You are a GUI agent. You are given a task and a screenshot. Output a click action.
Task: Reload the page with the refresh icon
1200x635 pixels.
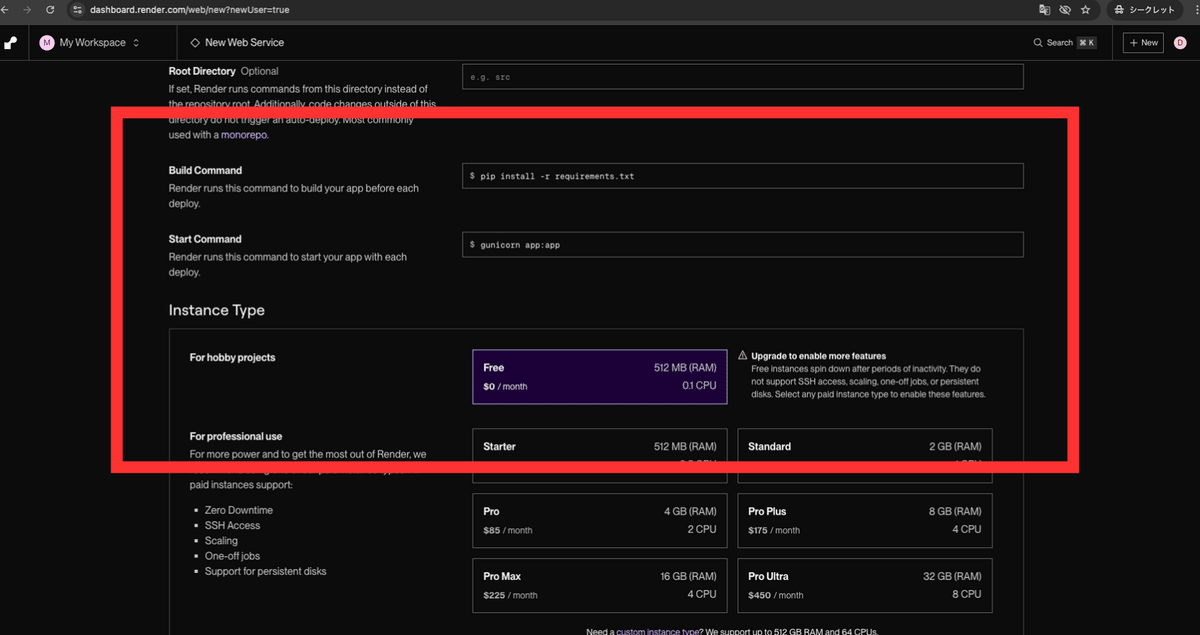(49, 9)
